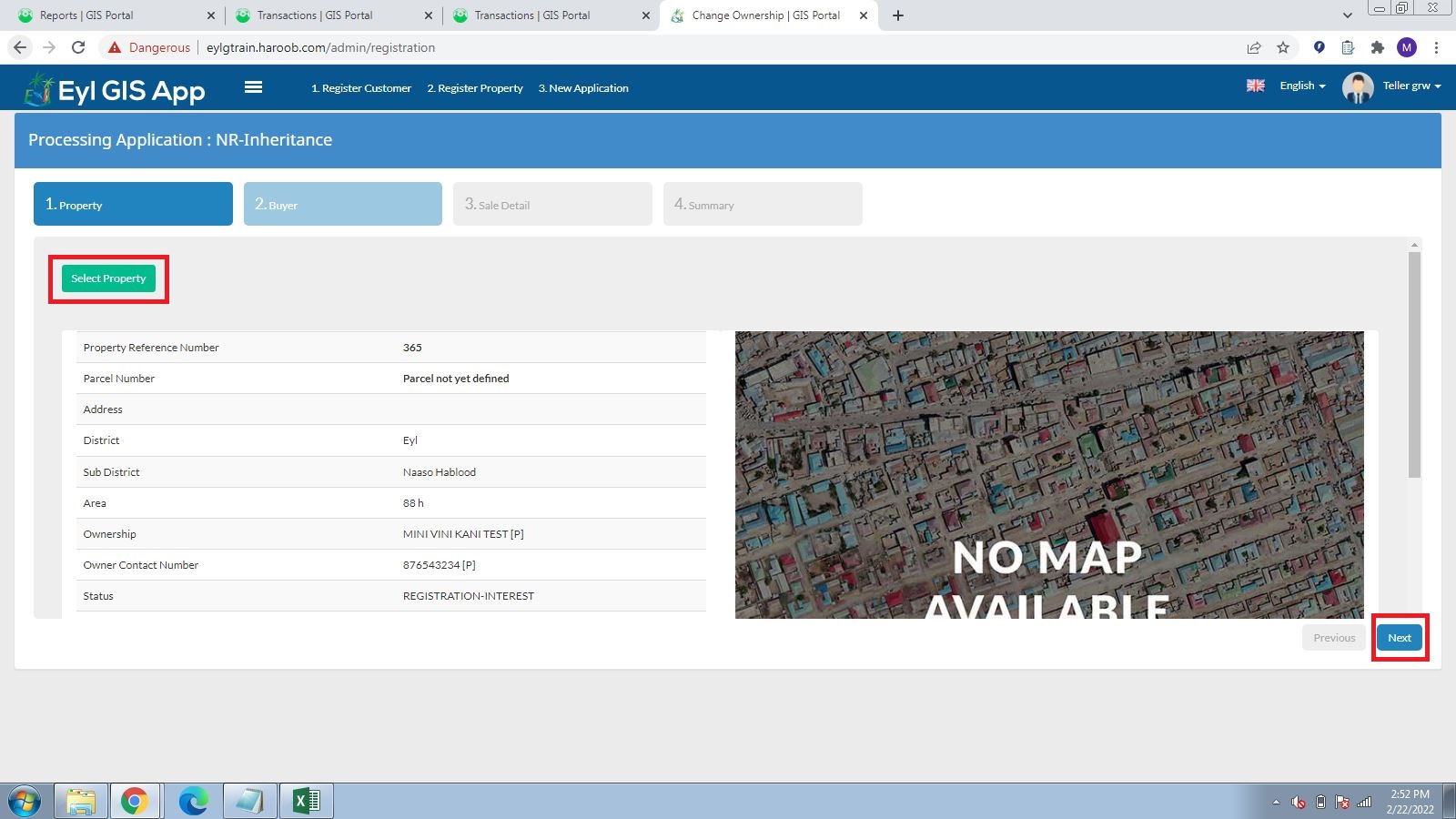Click 'Parcel not yet defined' text
Screen dimensions: 1456x819
point(456,379)
